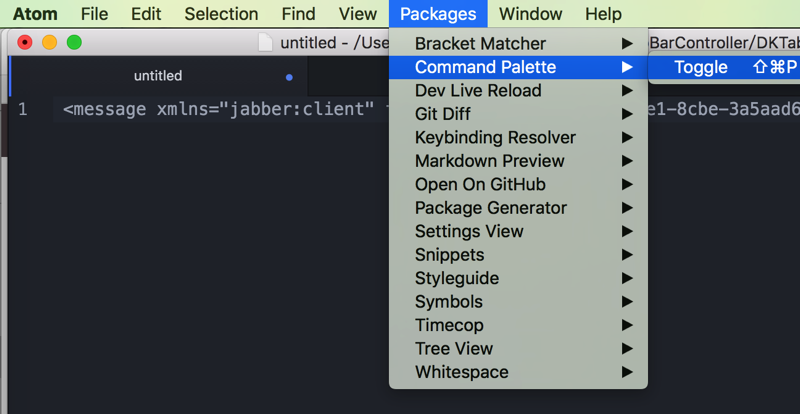Minimize the window with yellow button

49,42
